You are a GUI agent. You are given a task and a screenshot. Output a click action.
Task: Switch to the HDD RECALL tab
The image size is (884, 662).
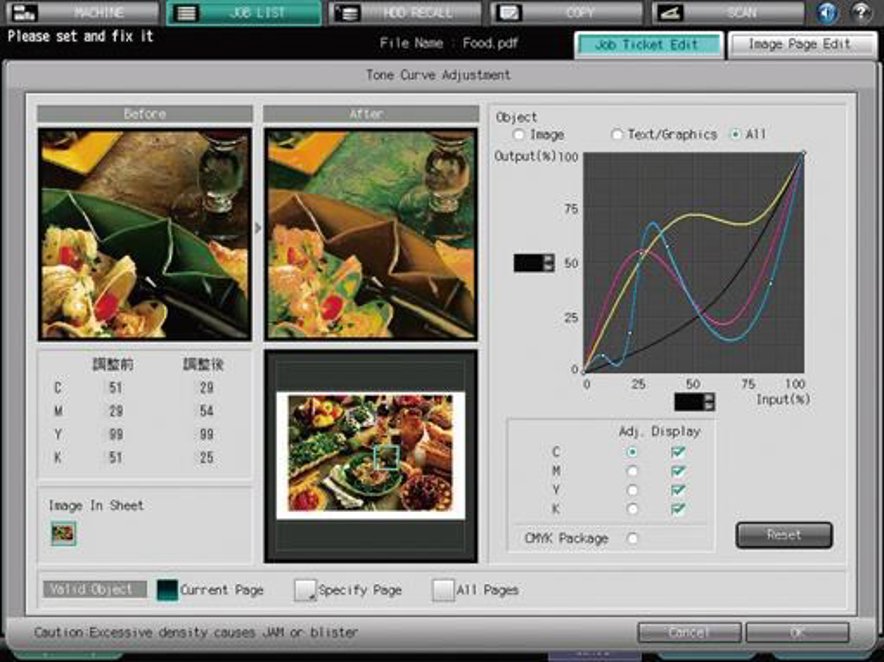click(405, 13)
